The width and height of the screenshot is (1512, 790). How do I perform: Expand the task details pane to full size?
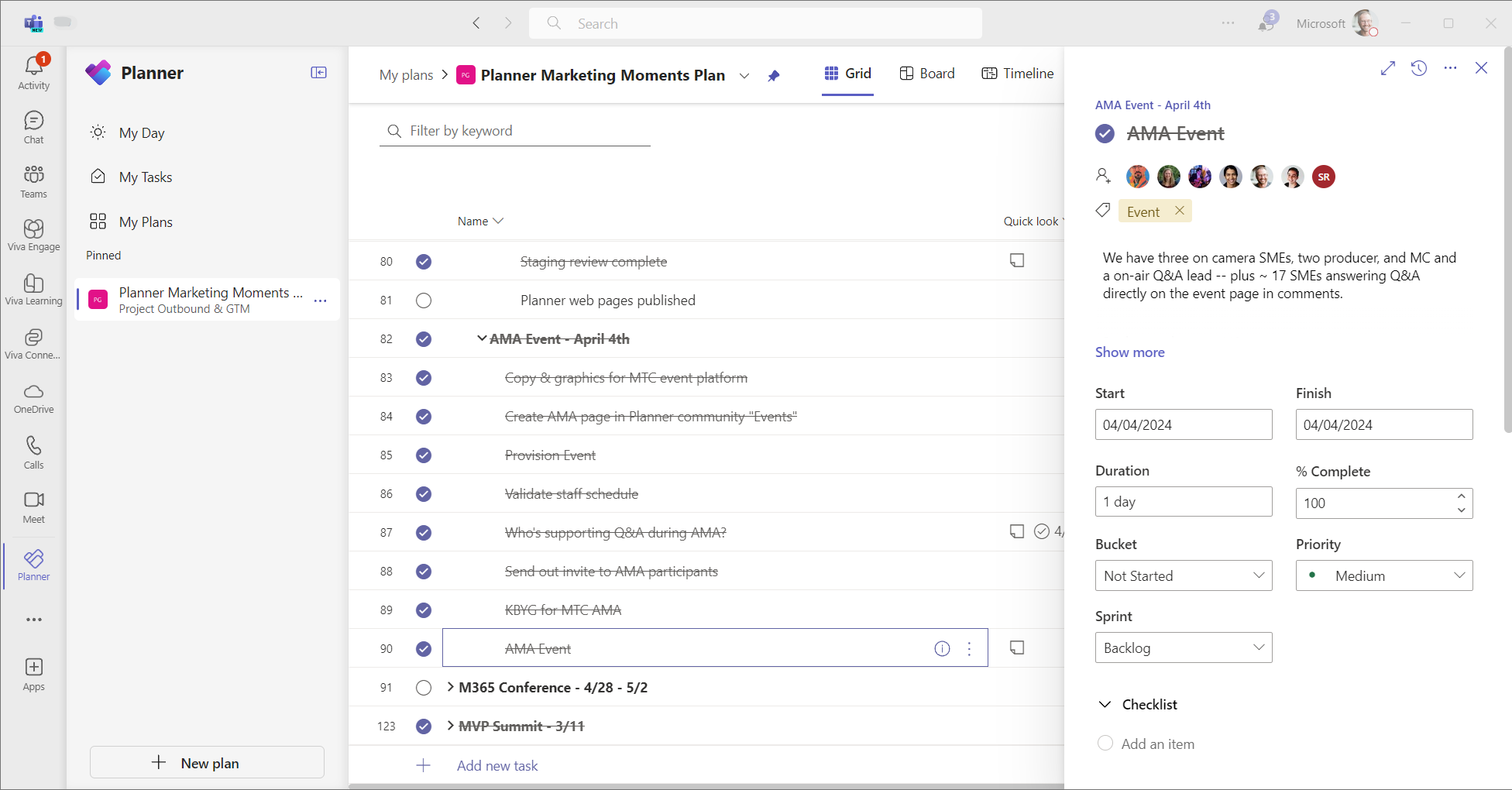(x=1388, y=68)
